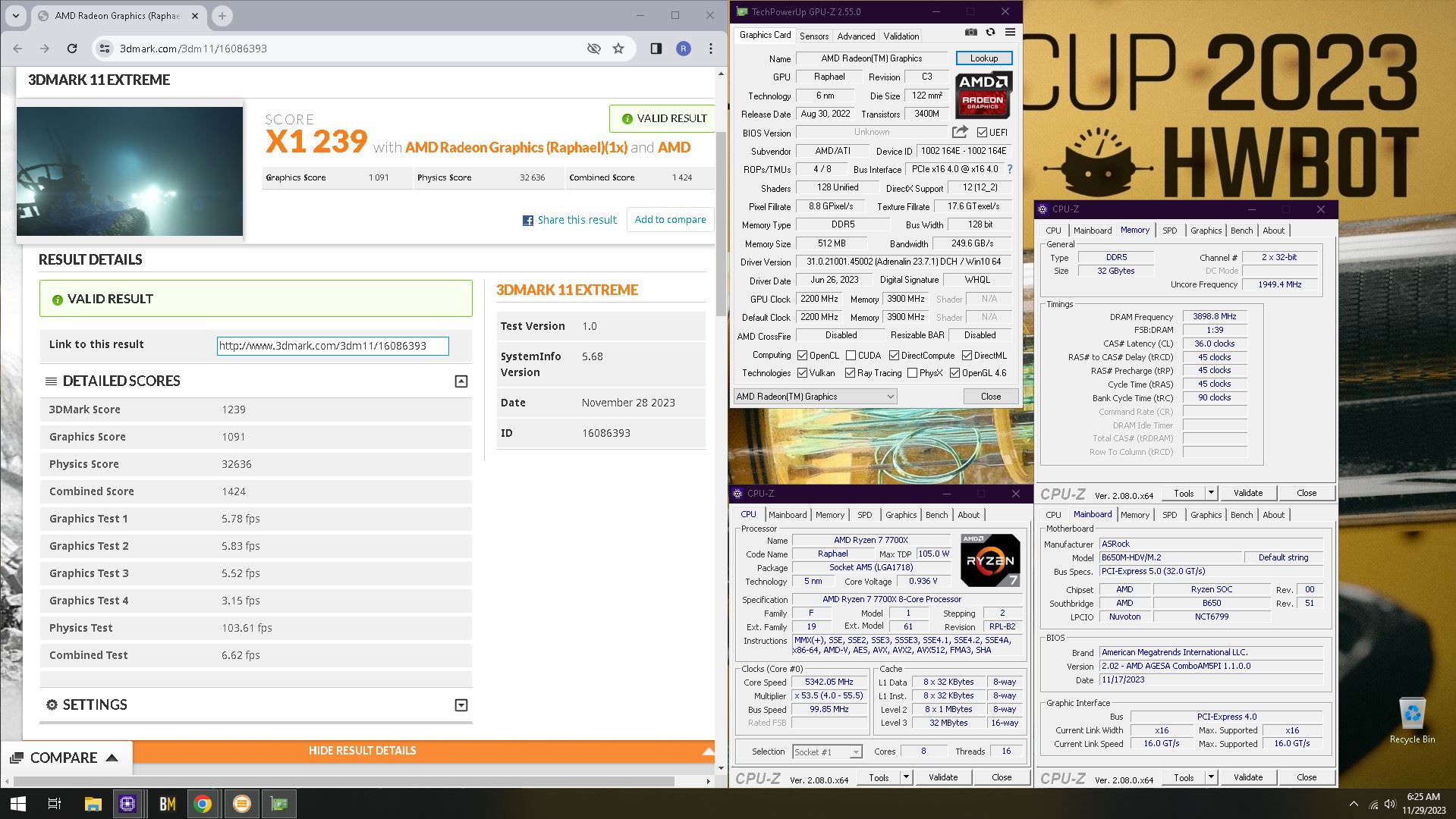
Task: Click the Lookup button in GPU-Z
Action: click(984, 58)
